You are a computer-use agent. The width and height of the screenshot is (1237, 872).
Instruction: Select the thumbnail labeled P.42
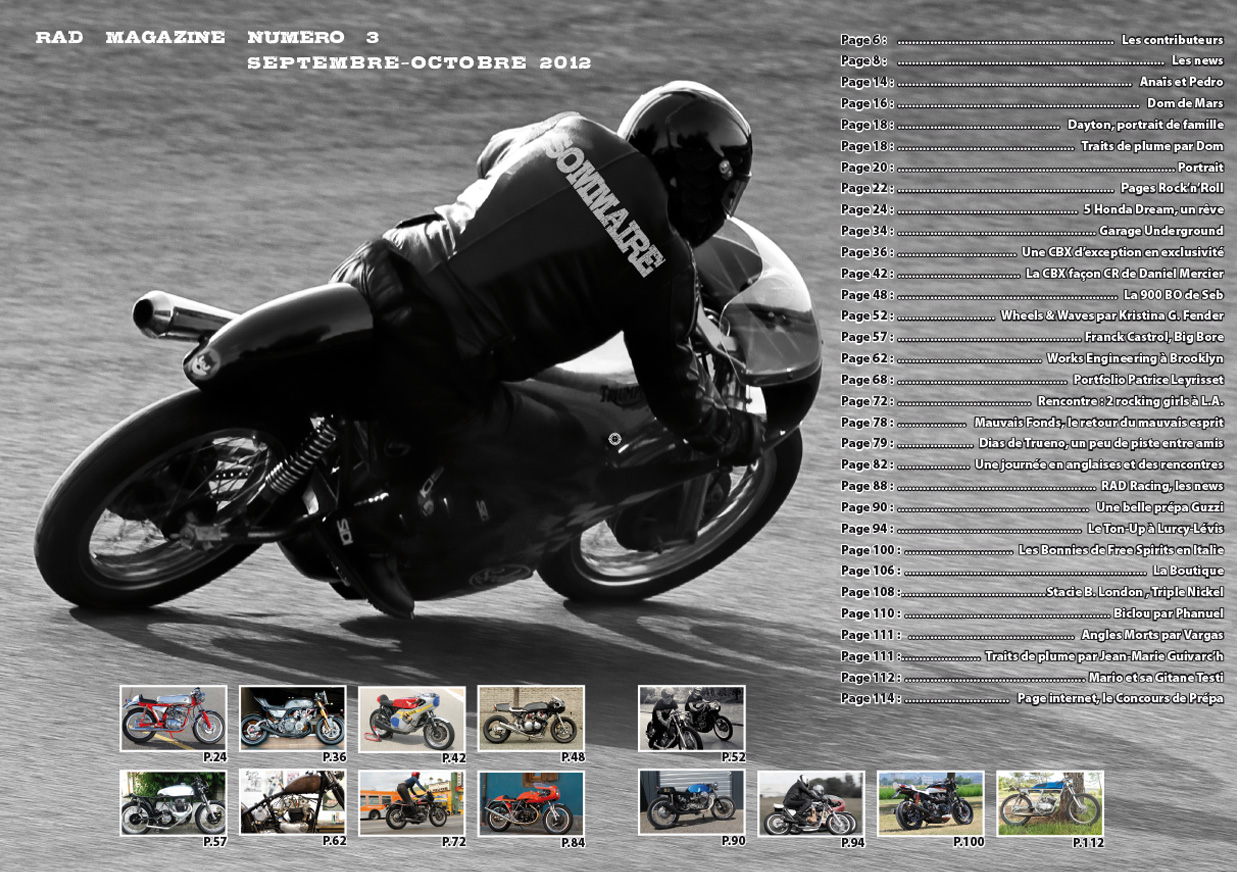click(x=412, y=718)
